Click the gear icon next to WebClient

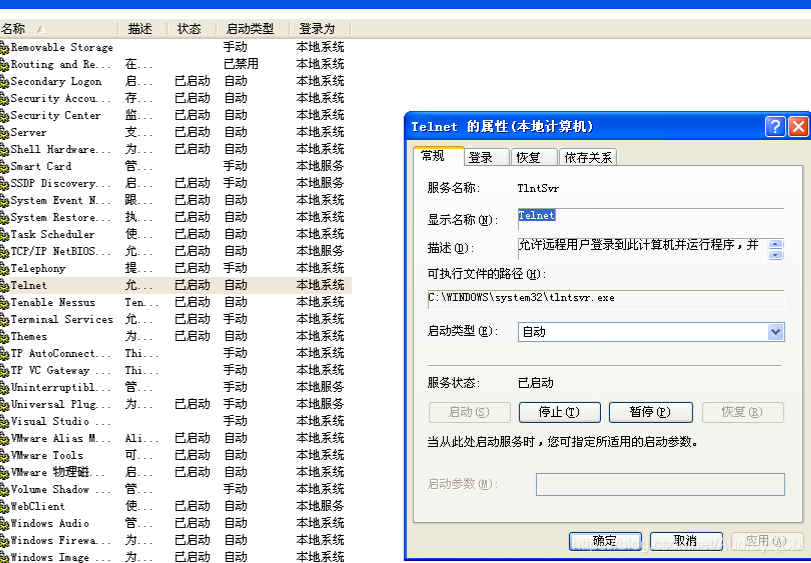[5, 507]
